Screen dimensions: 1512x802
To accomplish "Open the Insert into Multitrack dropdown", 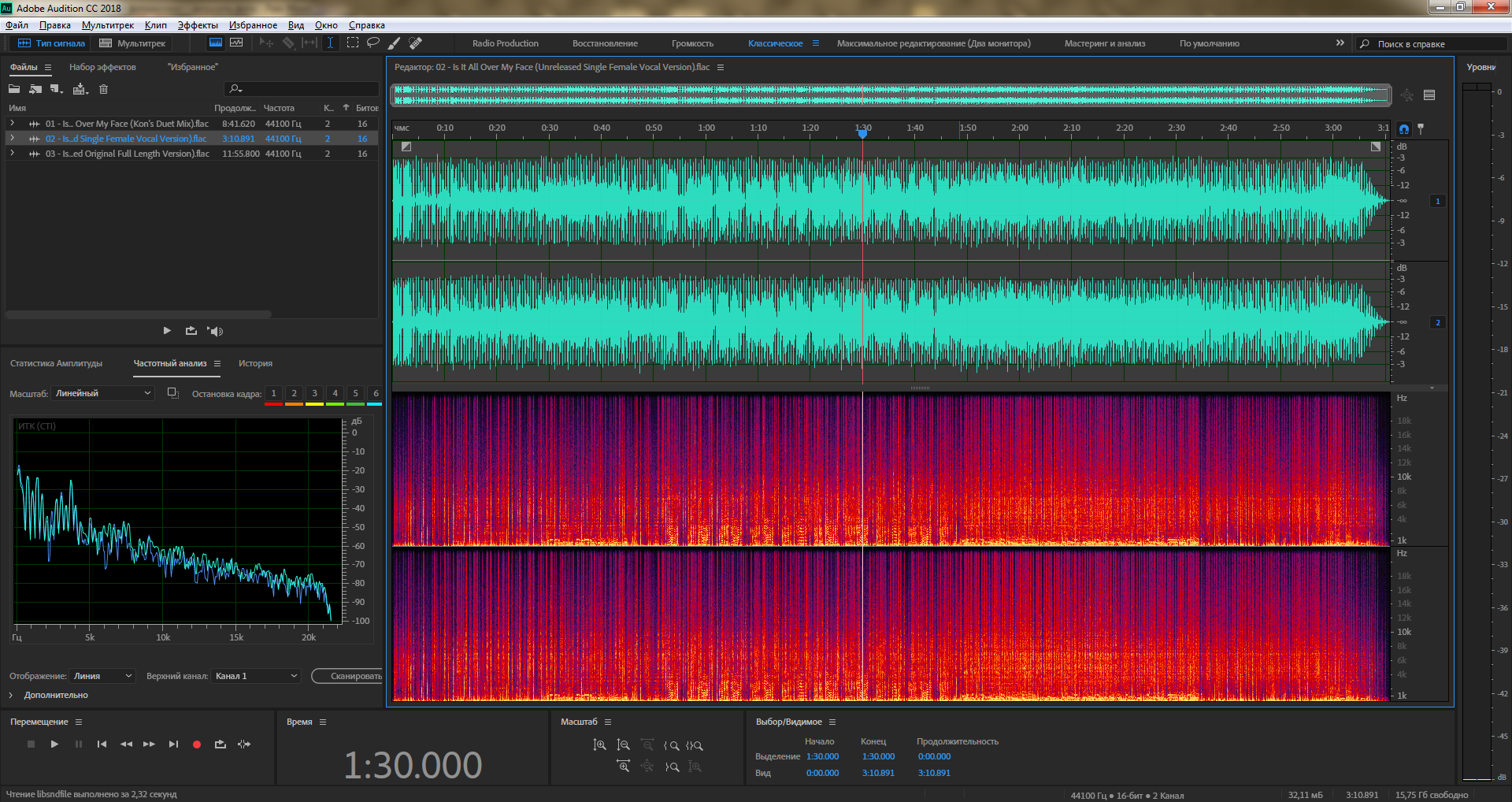I will 80,89.
